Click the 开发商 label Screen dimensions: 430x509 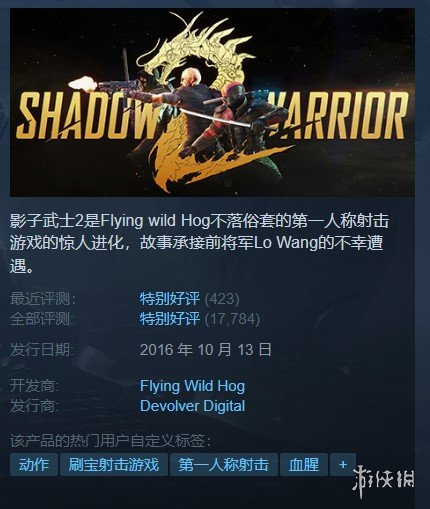(34, 386)
